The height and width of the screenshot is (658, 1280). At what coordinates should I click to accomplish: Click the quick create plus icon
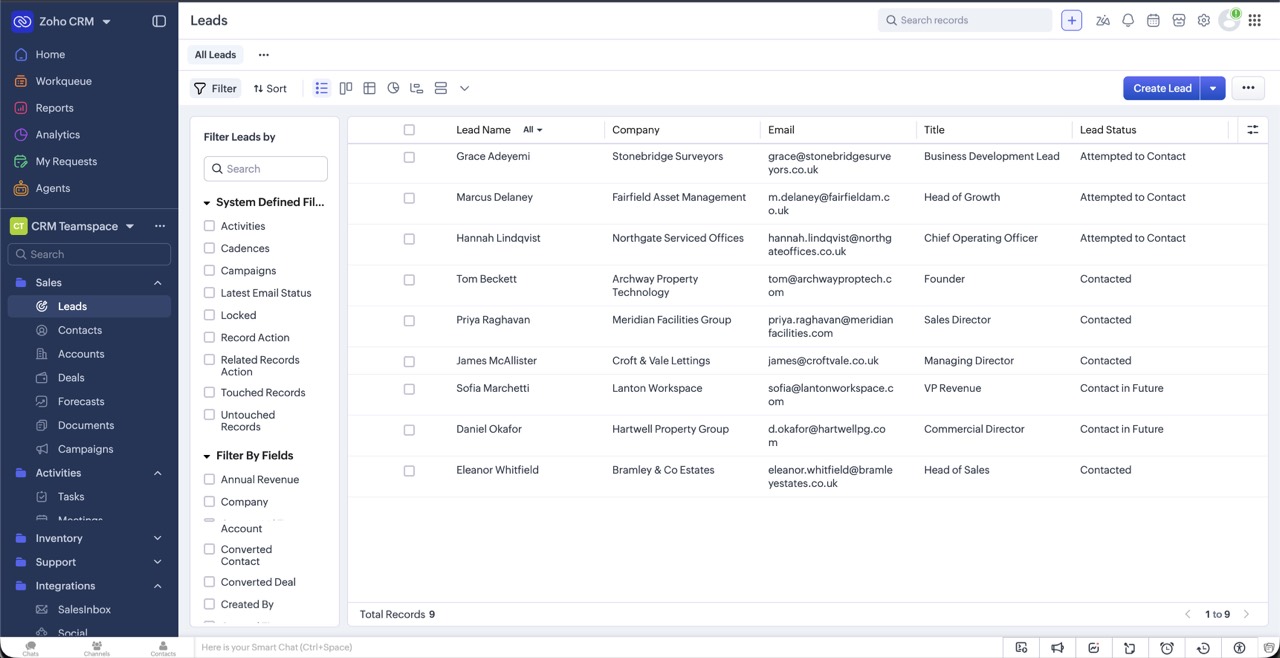tap(1071, 20)
